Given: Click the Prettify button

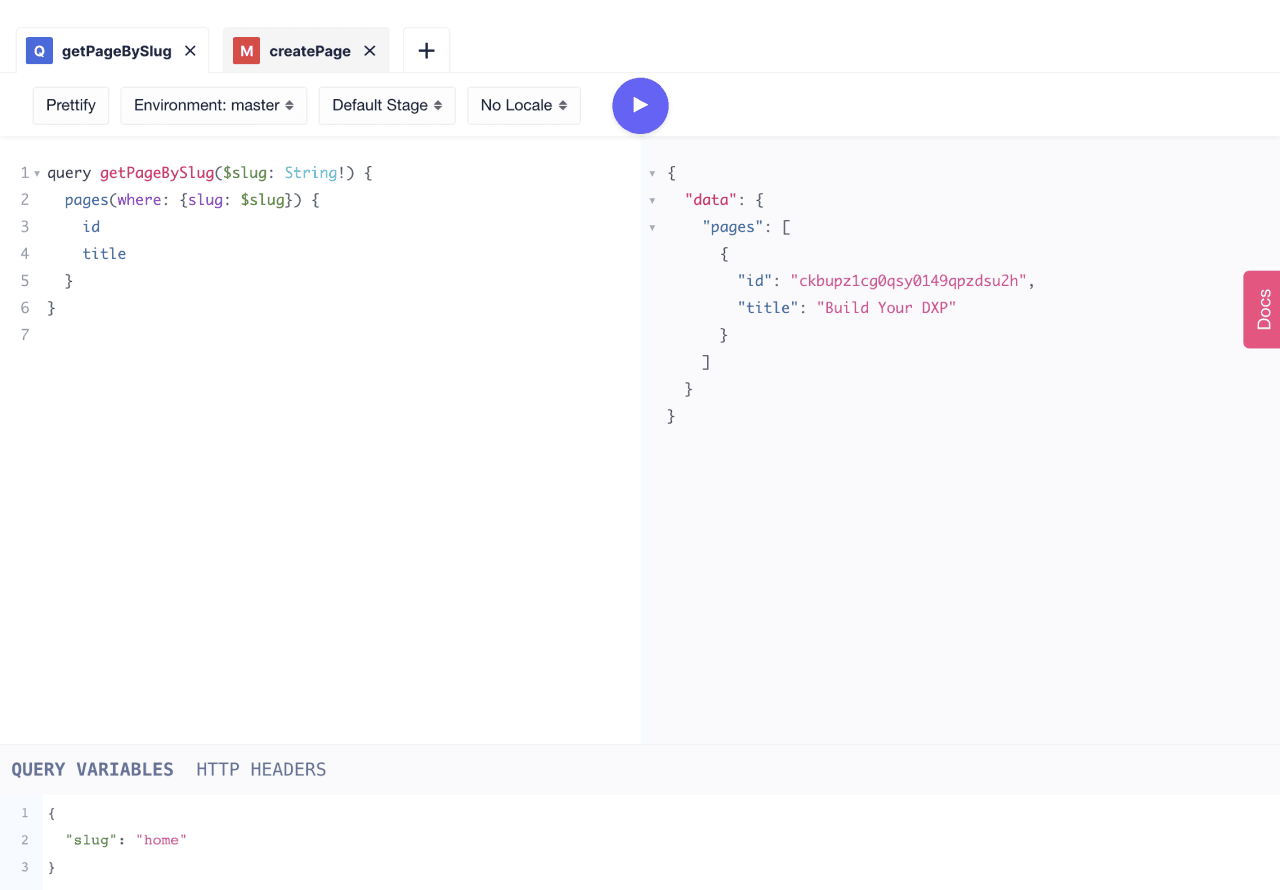Looking at the screenshot, I should 71,105.
